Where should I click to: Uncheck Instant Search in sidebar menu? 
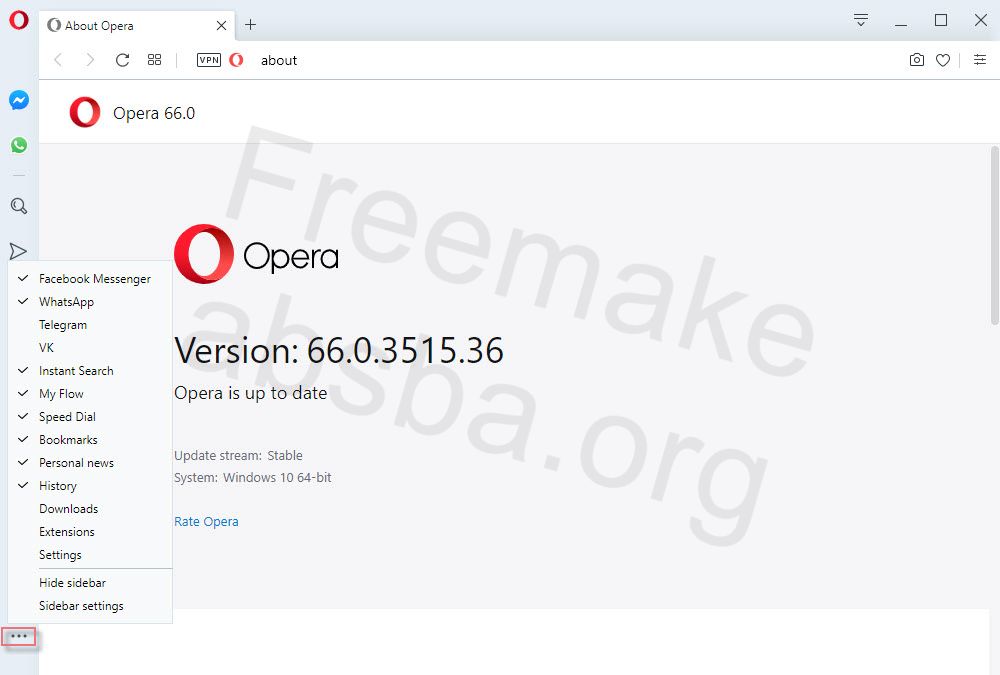coord(90,371)
